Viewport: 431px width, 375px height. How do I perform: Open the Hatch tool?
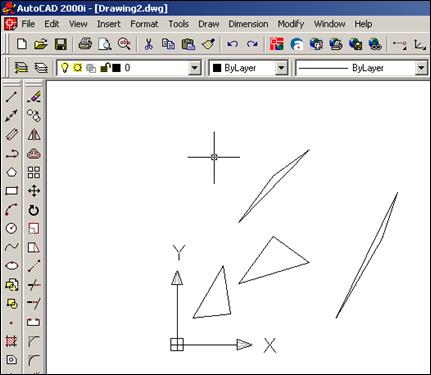tap(11, 341)
